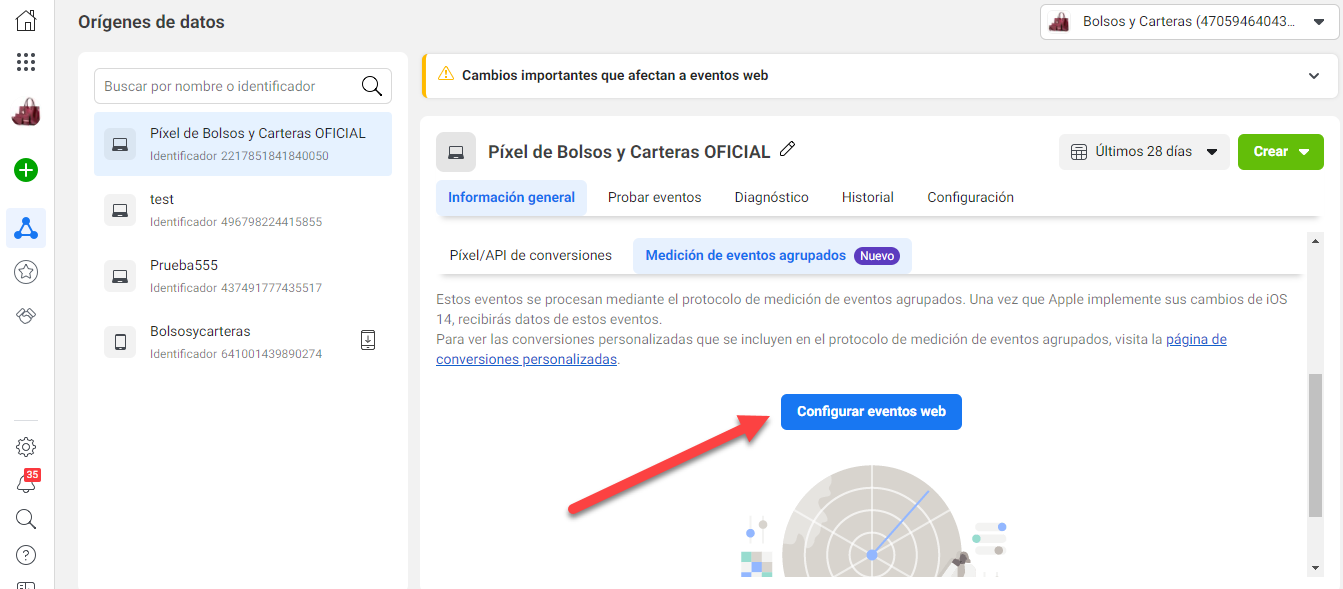Click the Orígenes de datos heading
Screen dimensions: 1343x589
tap(151, 22)
